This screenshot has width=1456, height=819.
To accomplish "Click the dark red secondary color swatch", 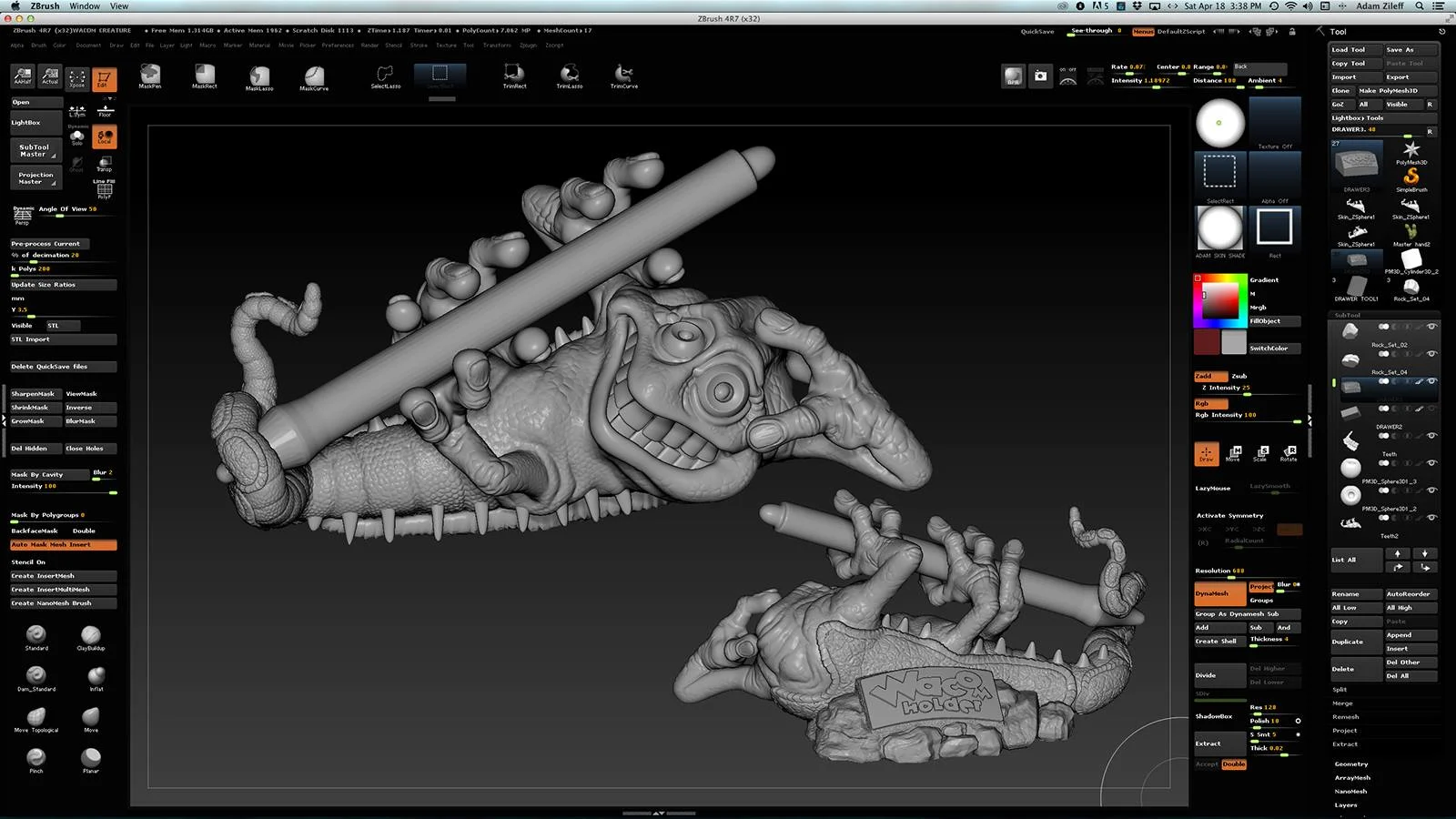I will [1207, 342].
